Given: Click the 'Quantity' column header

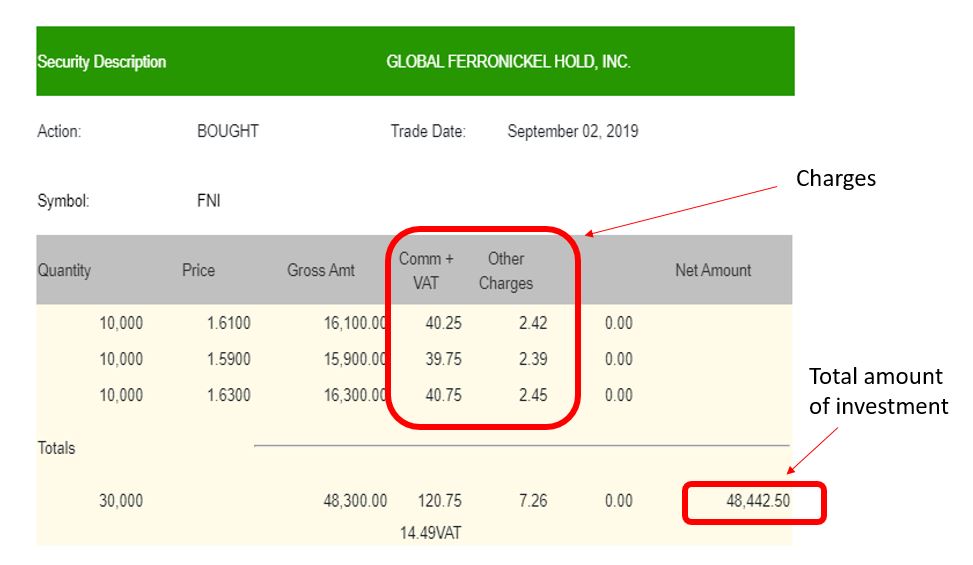Looking at the screenshot, I should tap(64, 270).
